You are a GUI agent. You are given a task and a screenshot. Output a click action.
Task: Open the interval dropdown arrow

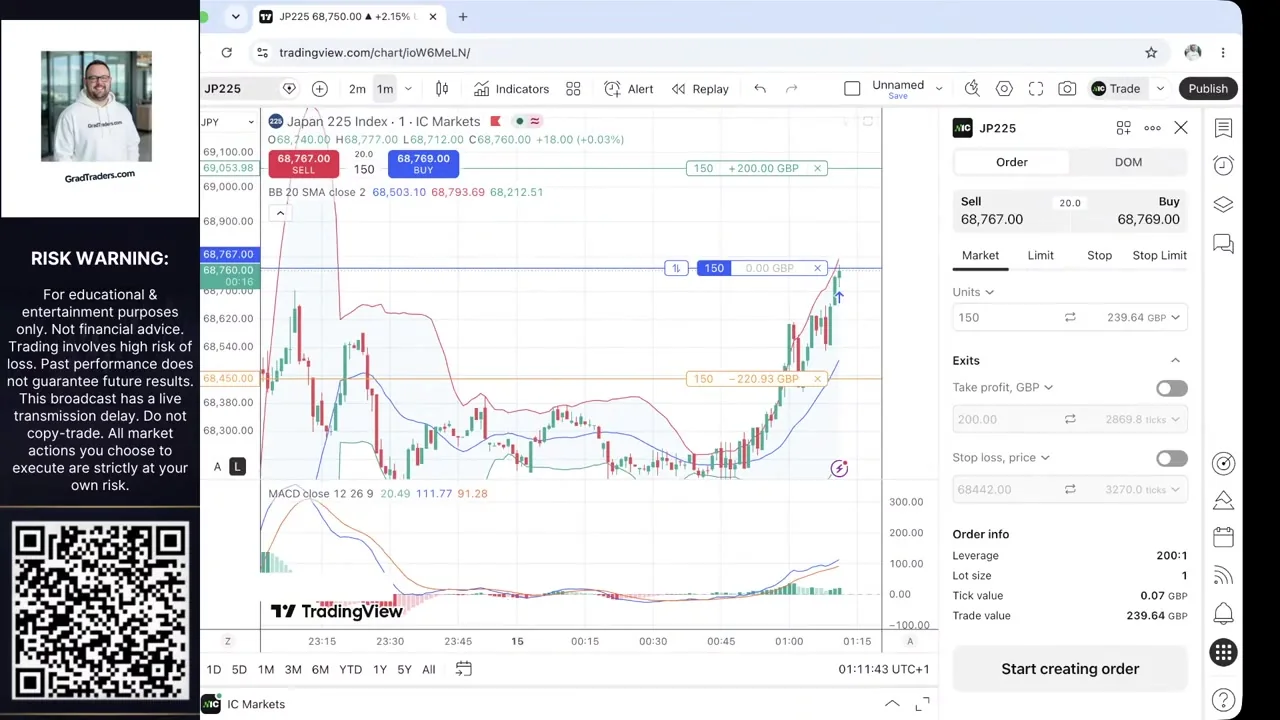coord(408,89)
